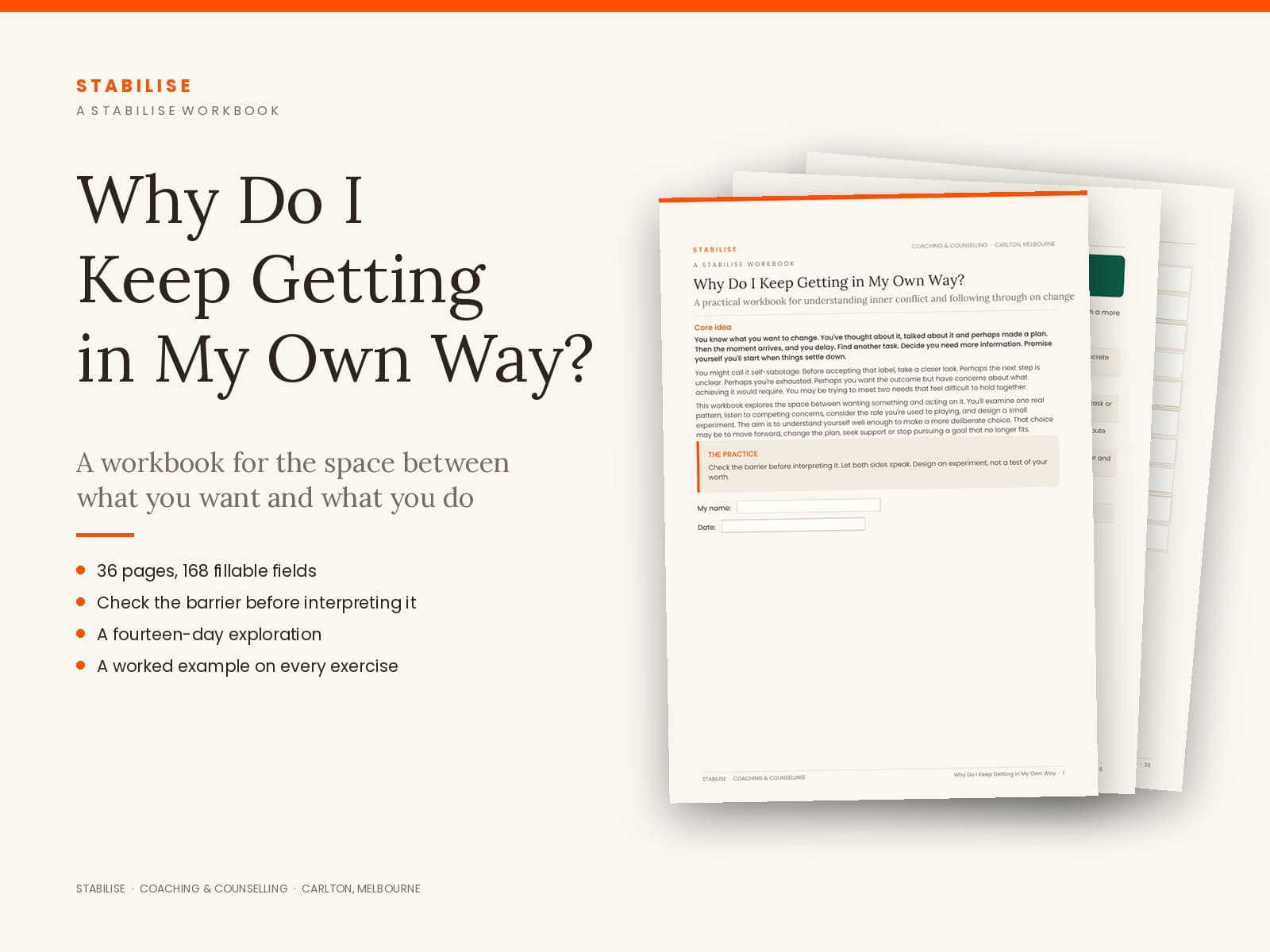The image size is (1270, 952).
Task: Click the green box on second page
Action: coord(1106,275)
